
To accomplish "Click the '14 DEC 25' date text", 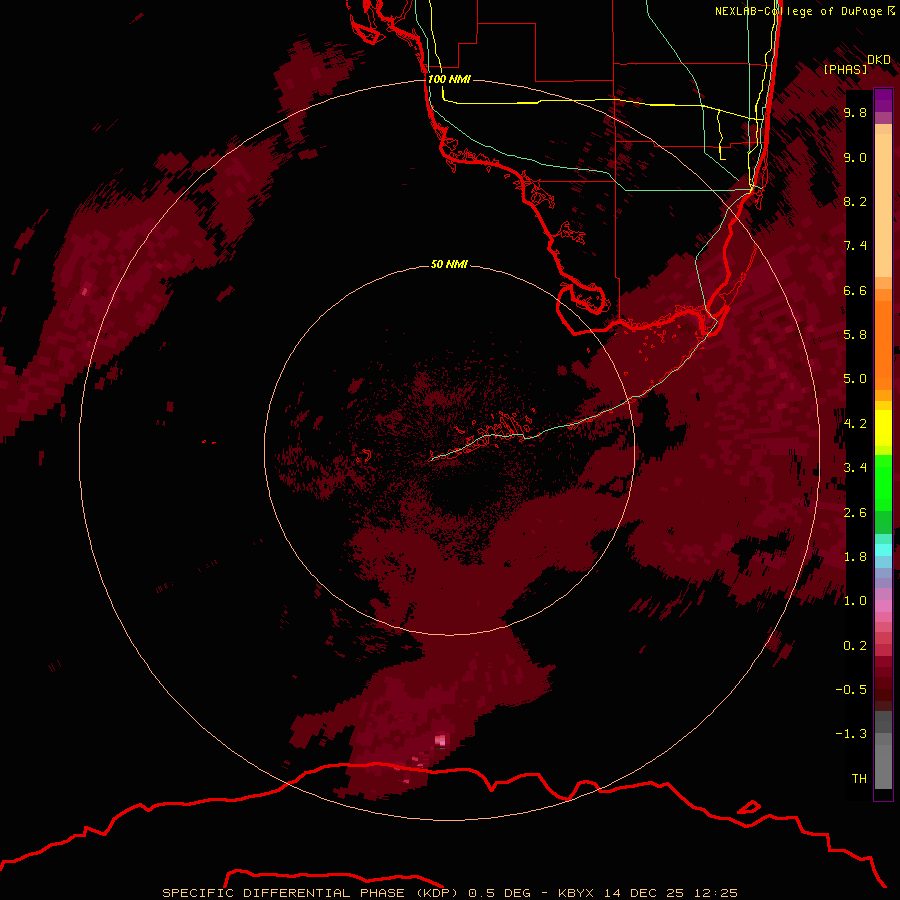I will tap(643, 893).
